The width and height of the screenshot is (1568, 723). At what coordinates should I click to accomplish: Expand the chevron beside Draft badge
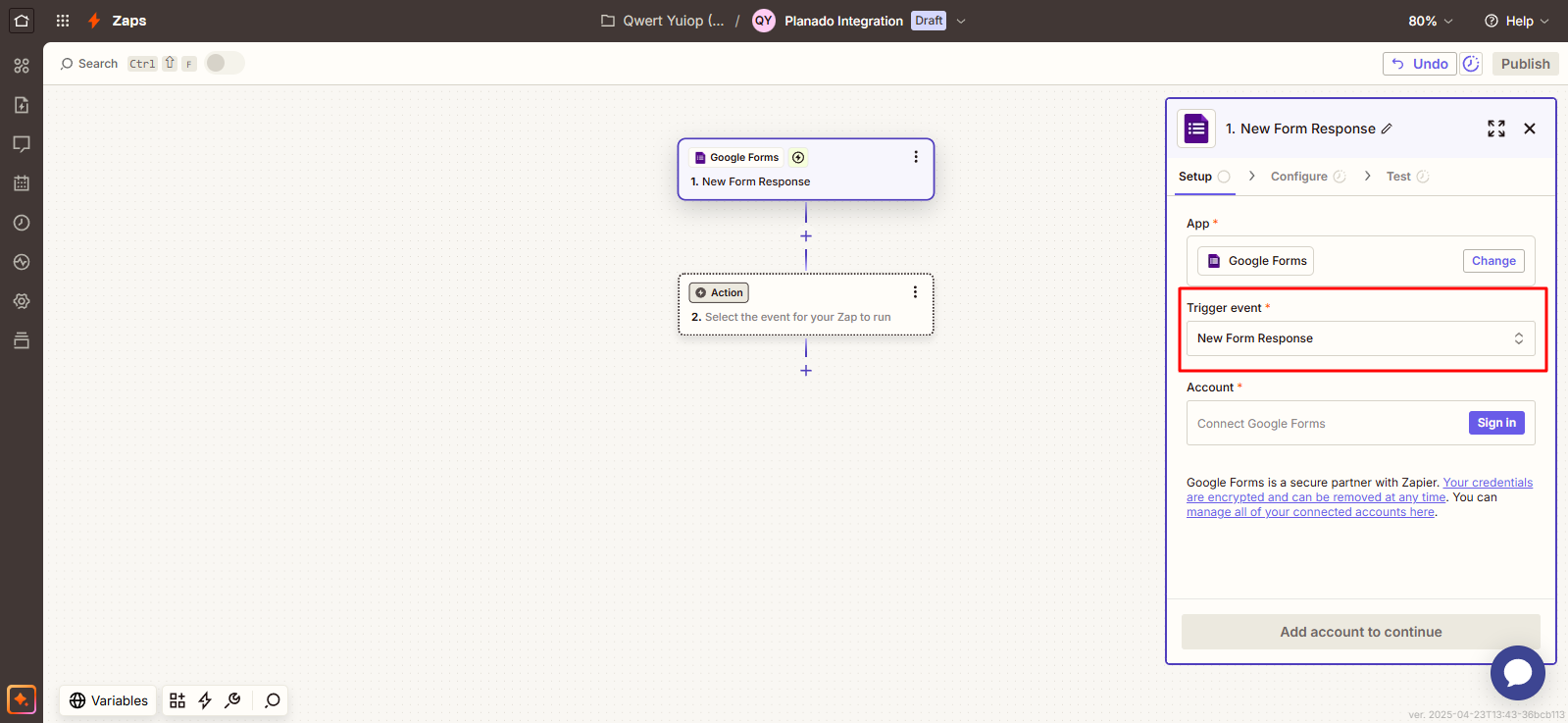961,21
